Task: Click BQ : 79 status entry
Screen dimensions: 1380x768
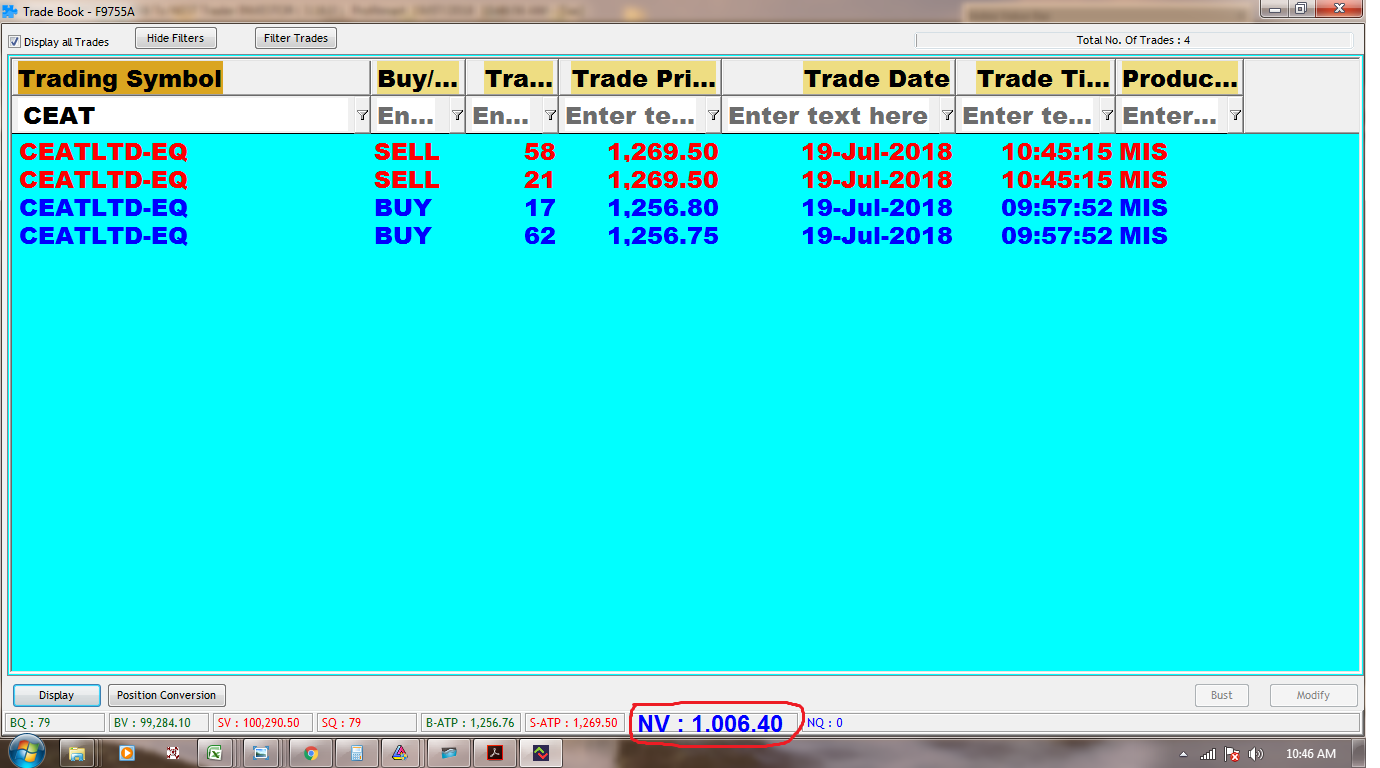Action: click(55, 723)
